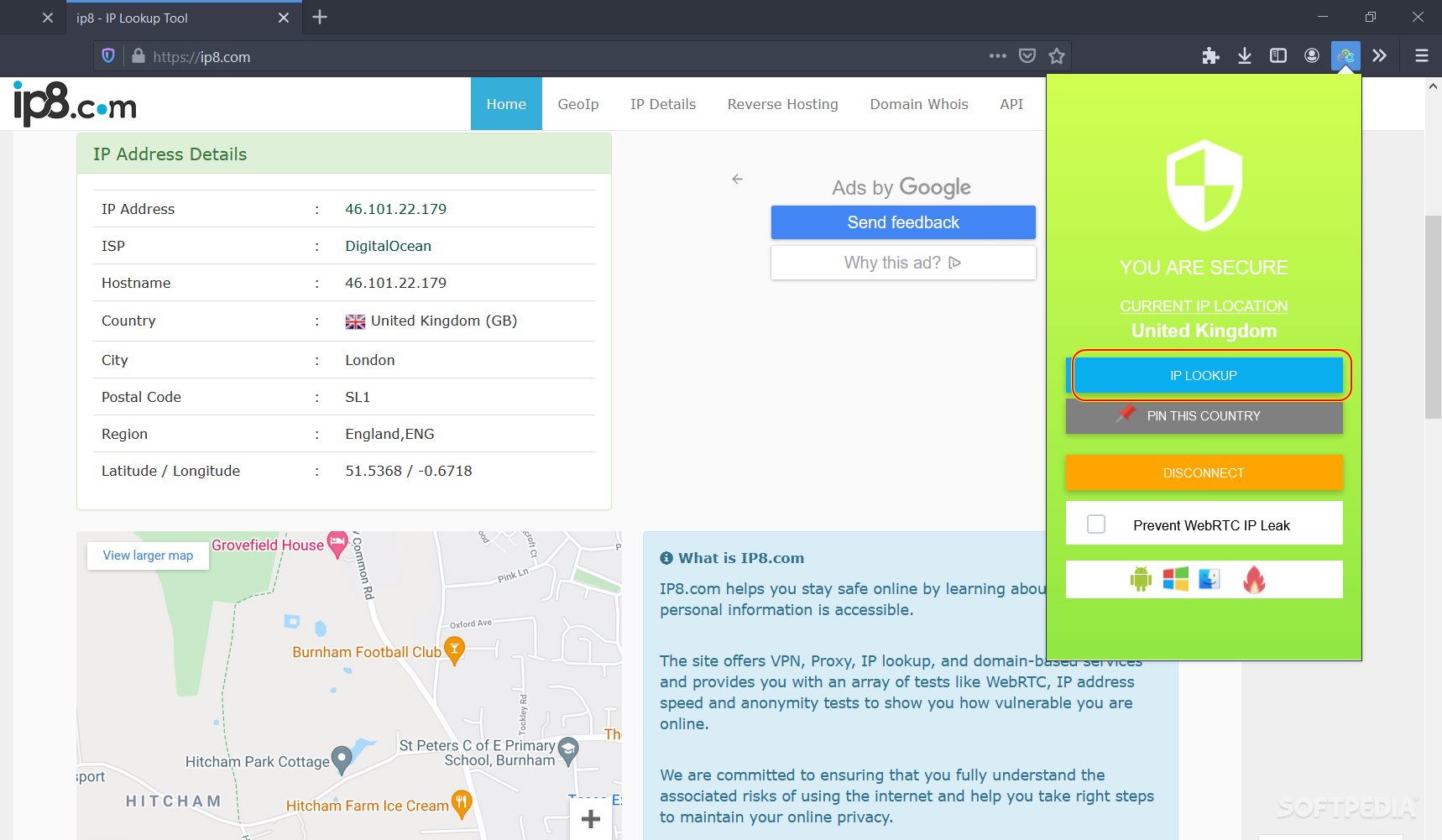1442x840 pixels.
Task: Click the padlock site security icon
Action: pyautogui.click(x=138, y=56)
